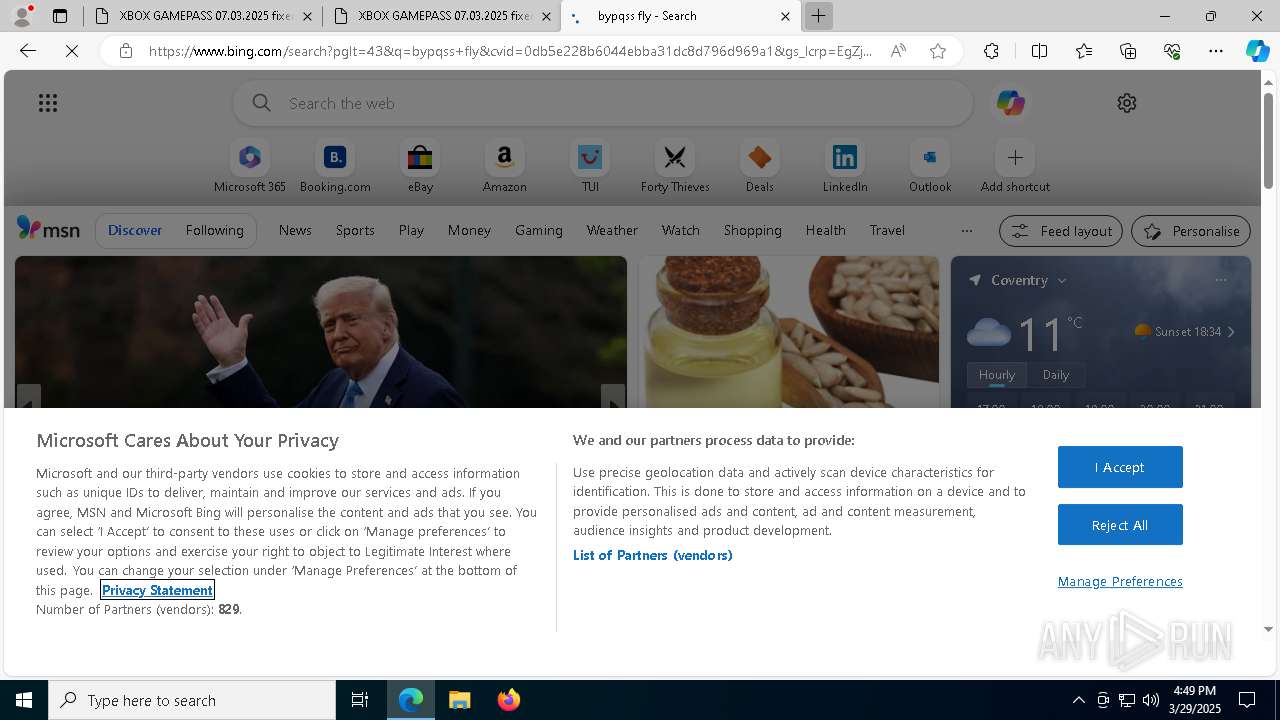View site information lock icon

tap(126, 51)
